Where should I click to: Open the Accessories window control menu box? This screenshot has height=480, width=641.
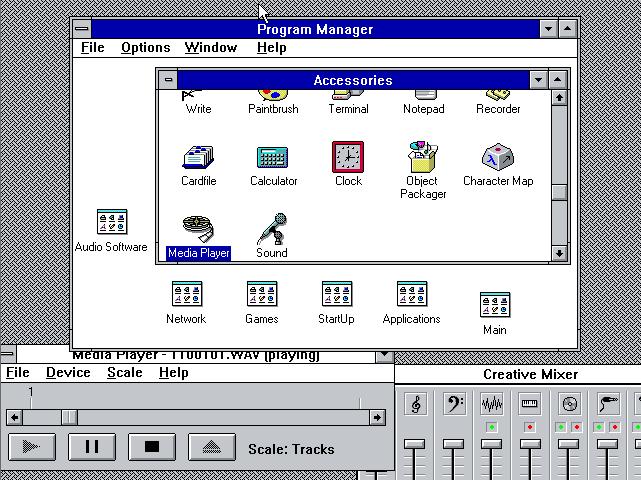tap(168, 80)
